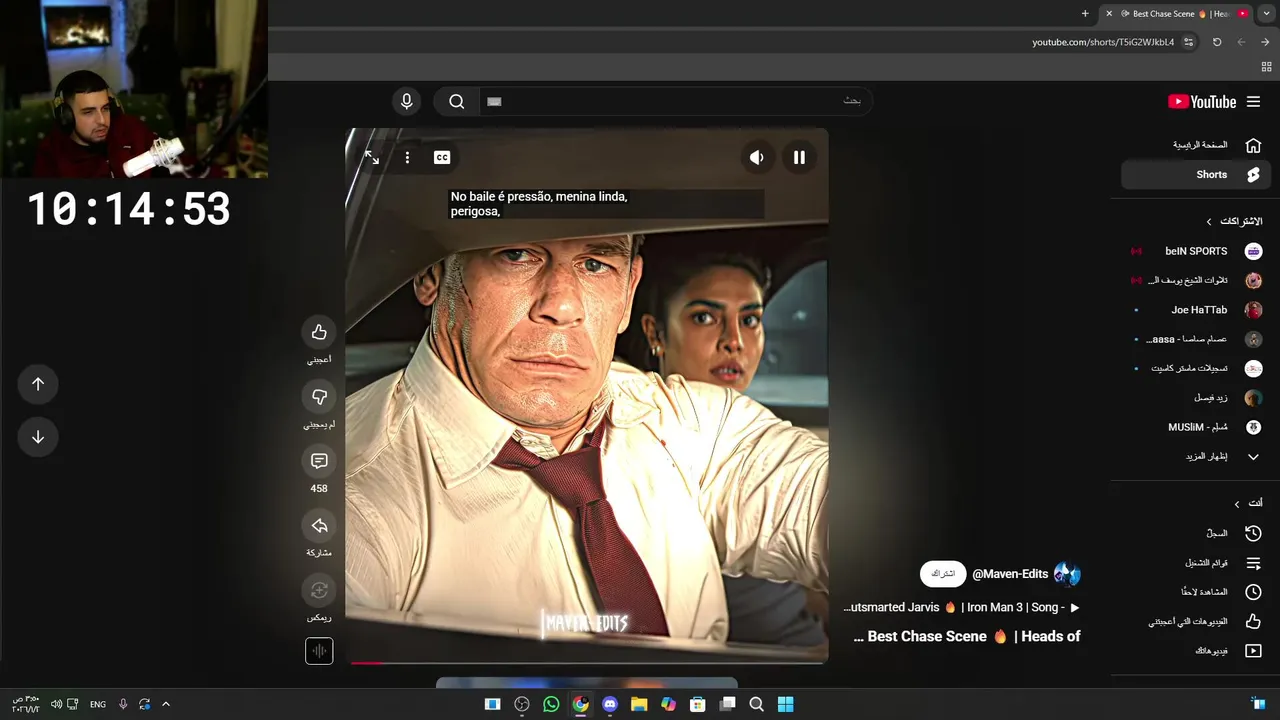Close the 'Best Chase Scene' browser tab
Screen dimensions: 1280x720
click(x=1109, y=14)
